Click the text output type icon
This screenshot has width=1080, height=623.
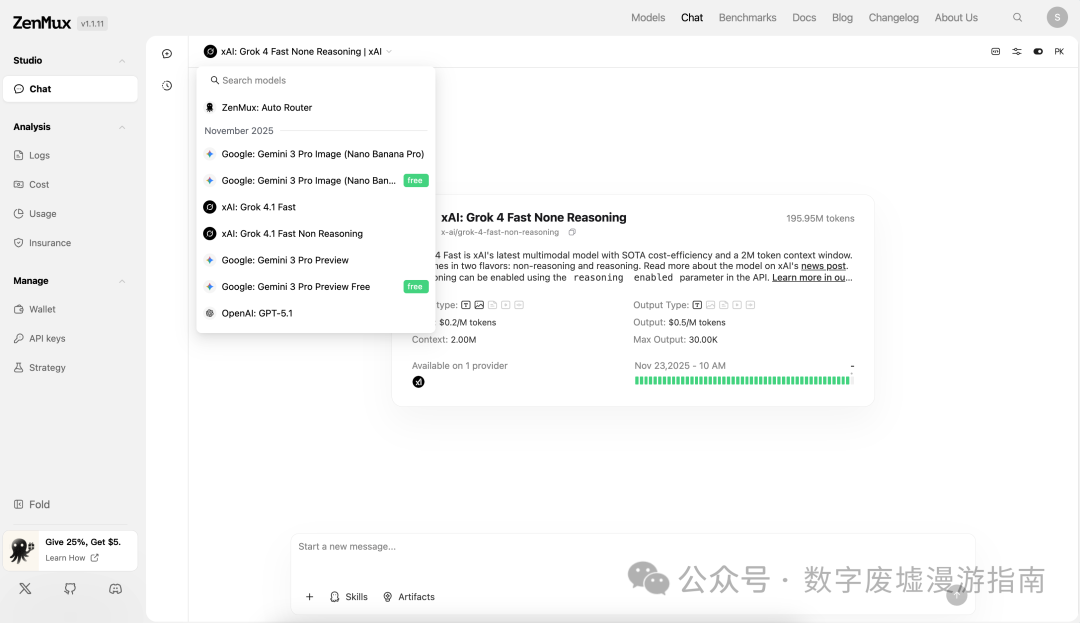pyautogui.click(x=697, y=305)
